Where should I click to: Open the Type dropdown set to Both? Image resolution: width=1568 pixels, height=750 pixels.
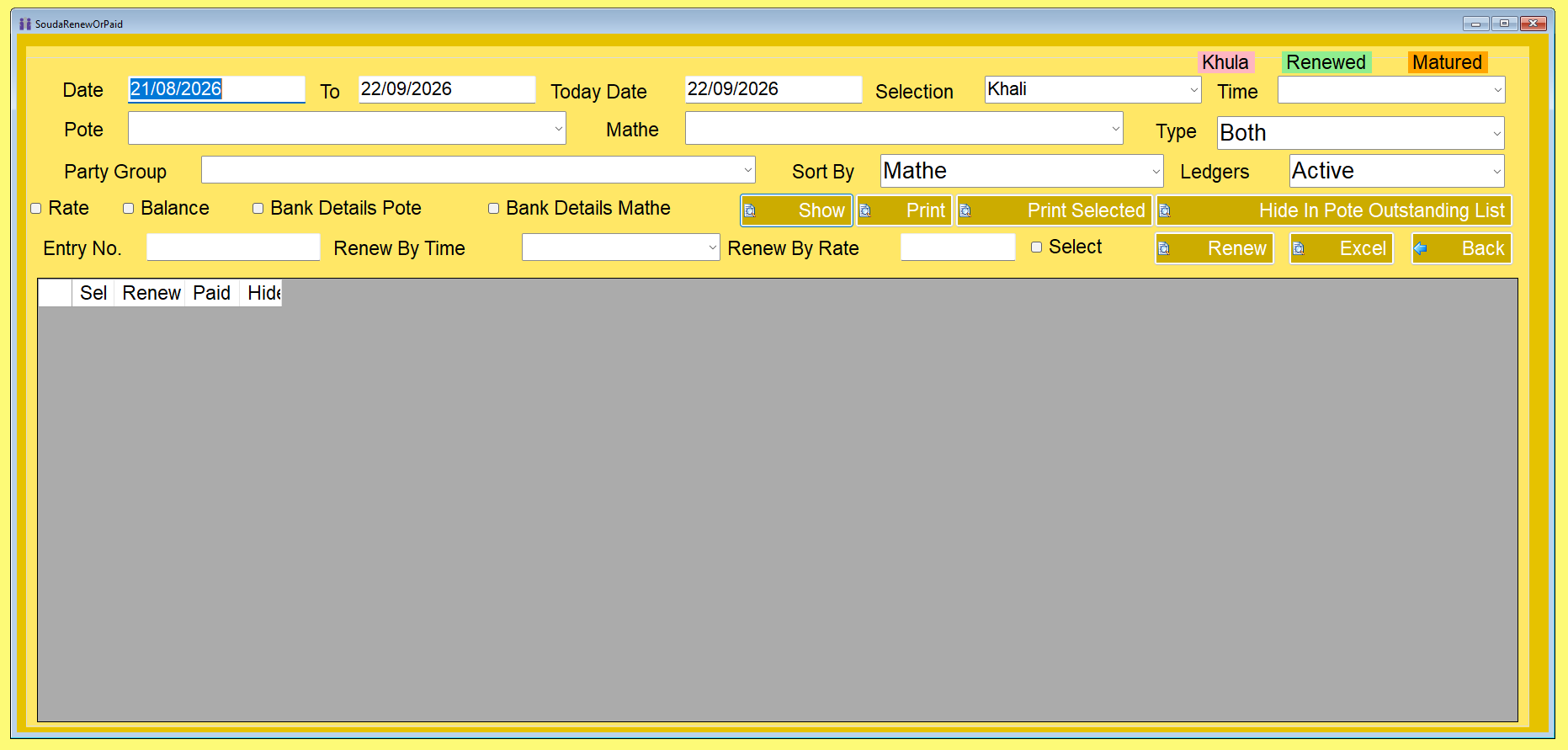click(1360, 133)
